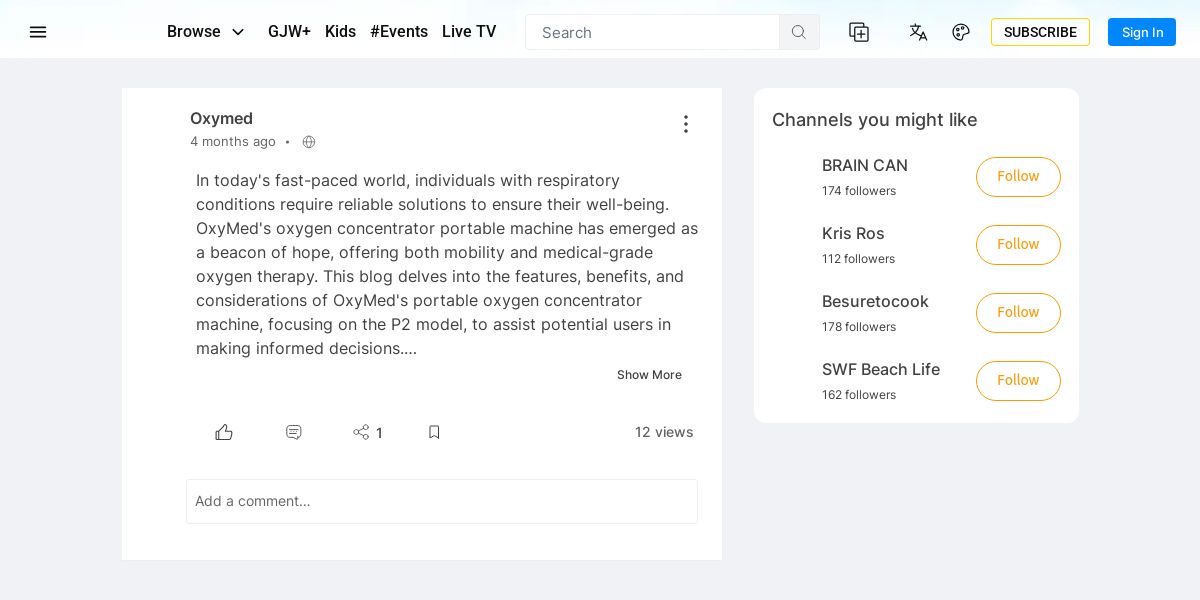Click the comment icon under the post

pyautogui.click(x=294, y=432)
